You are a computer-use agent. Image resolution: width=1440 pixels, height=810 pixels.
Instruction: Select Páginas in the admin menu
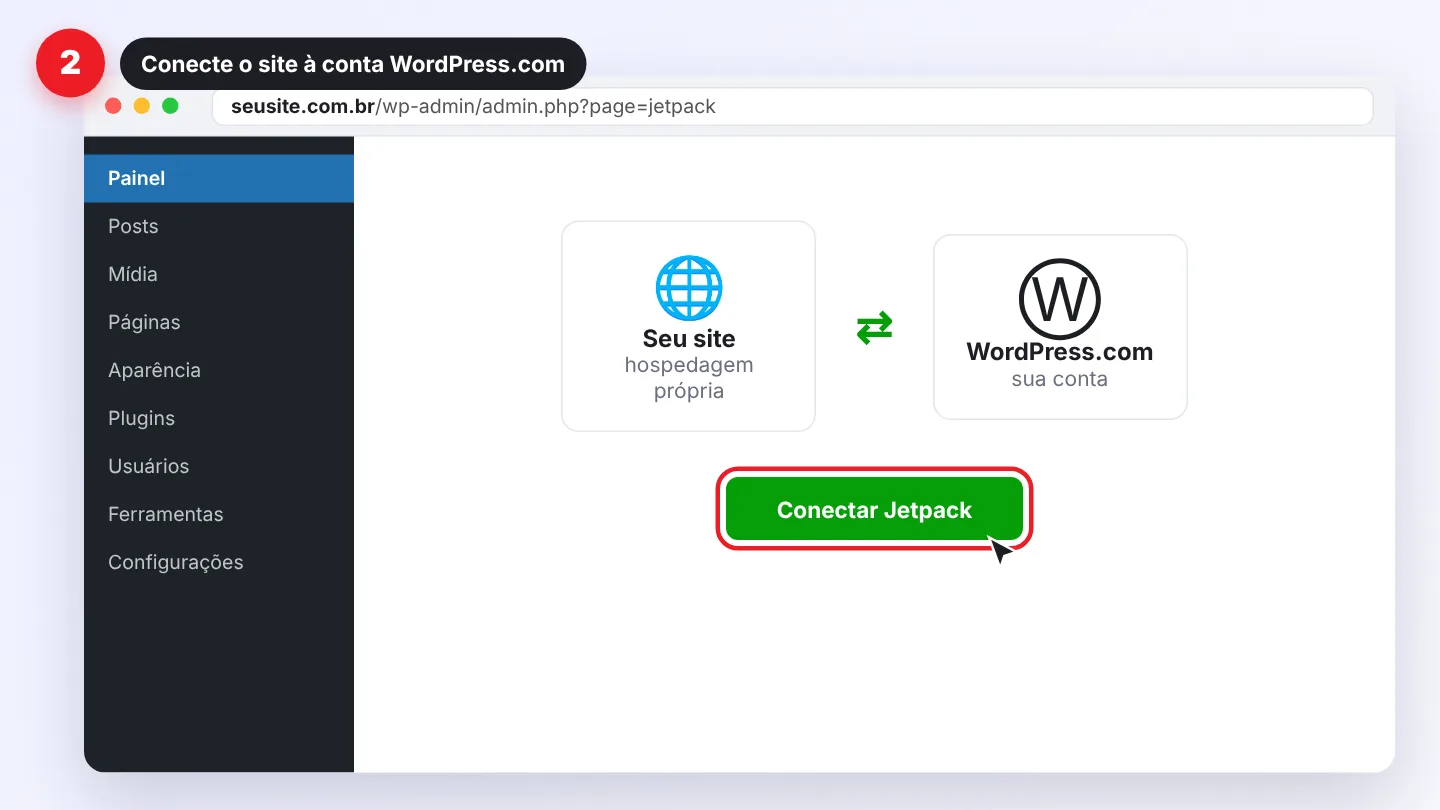point(219,322)
